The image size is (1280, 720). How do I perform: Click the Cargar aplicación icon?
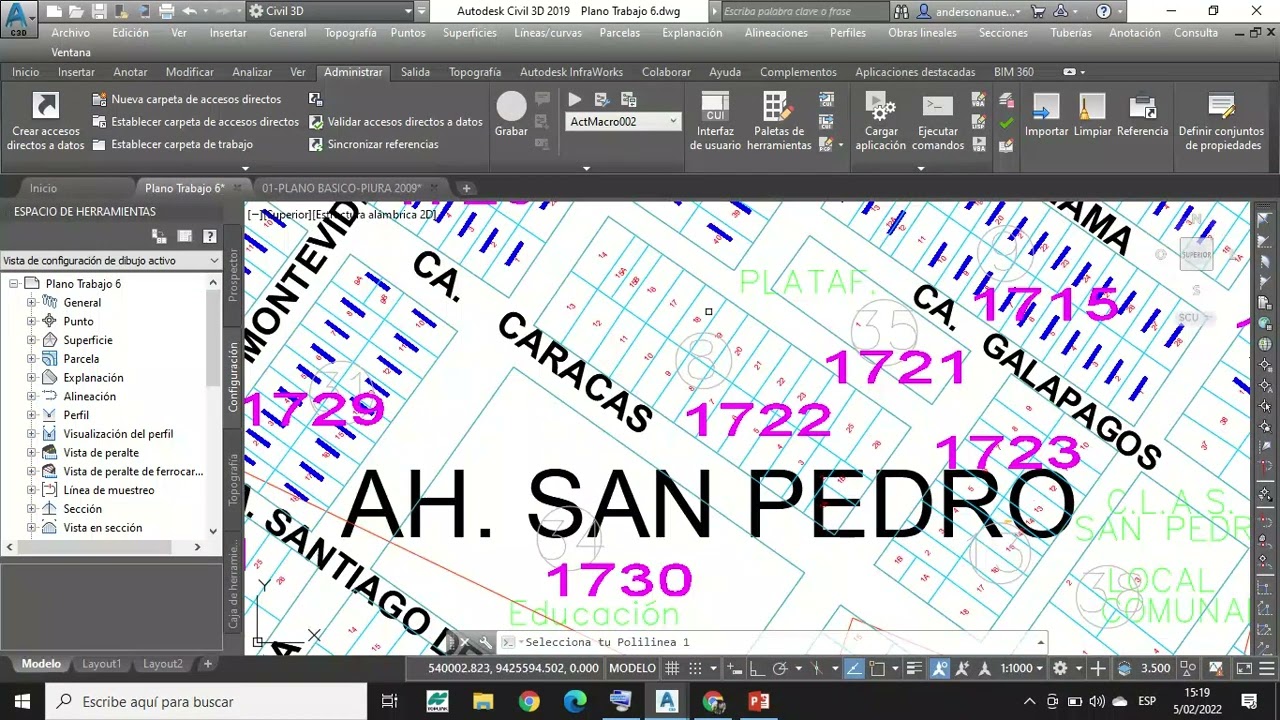[x=880, y=105]
